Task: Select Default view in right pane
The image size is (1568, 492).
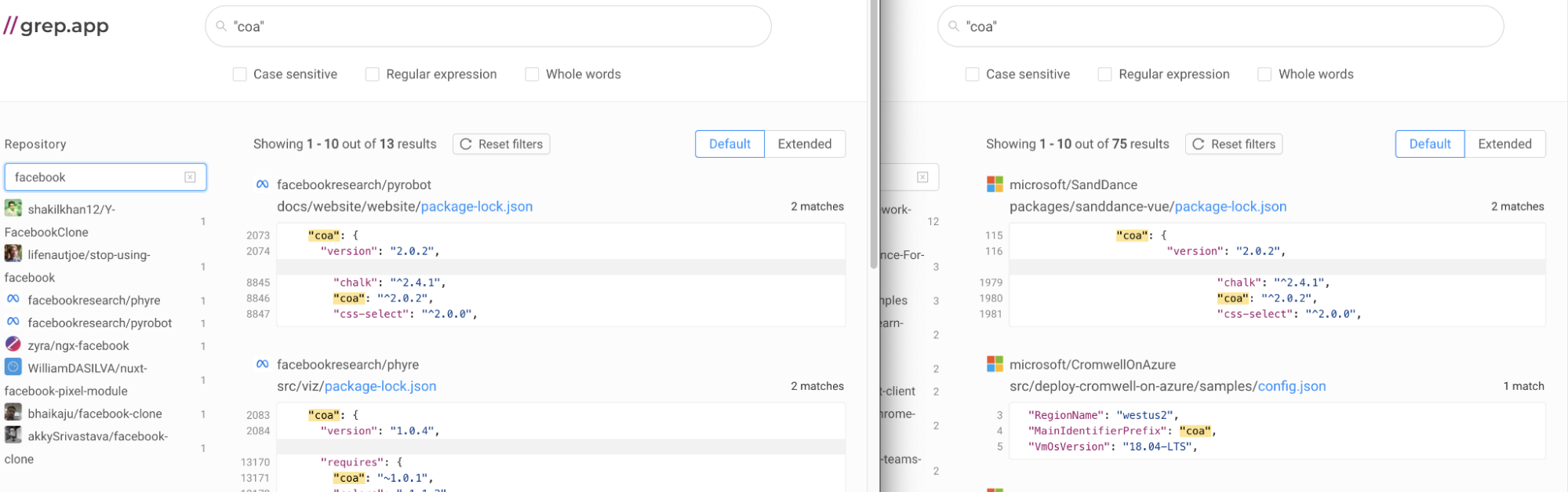Action: click(1429, 144)
